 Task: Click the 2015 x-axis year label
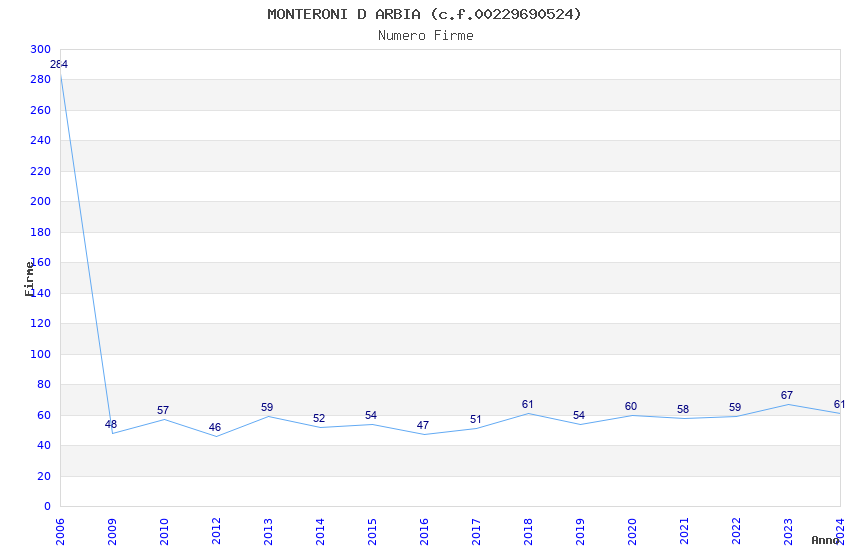[x=372, y=532]
